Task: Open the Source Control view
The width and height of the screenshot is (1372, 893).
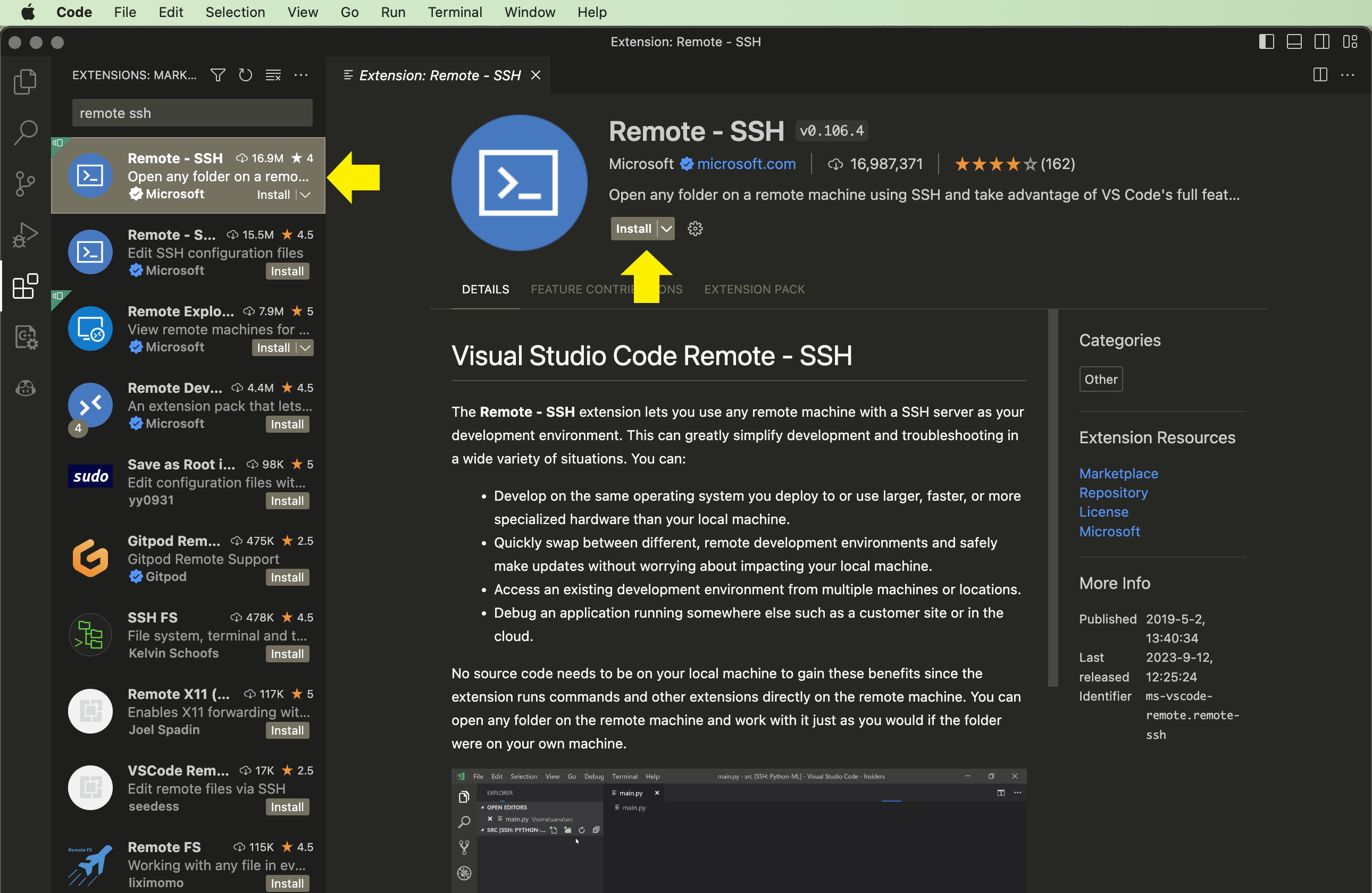Action: 26,184
